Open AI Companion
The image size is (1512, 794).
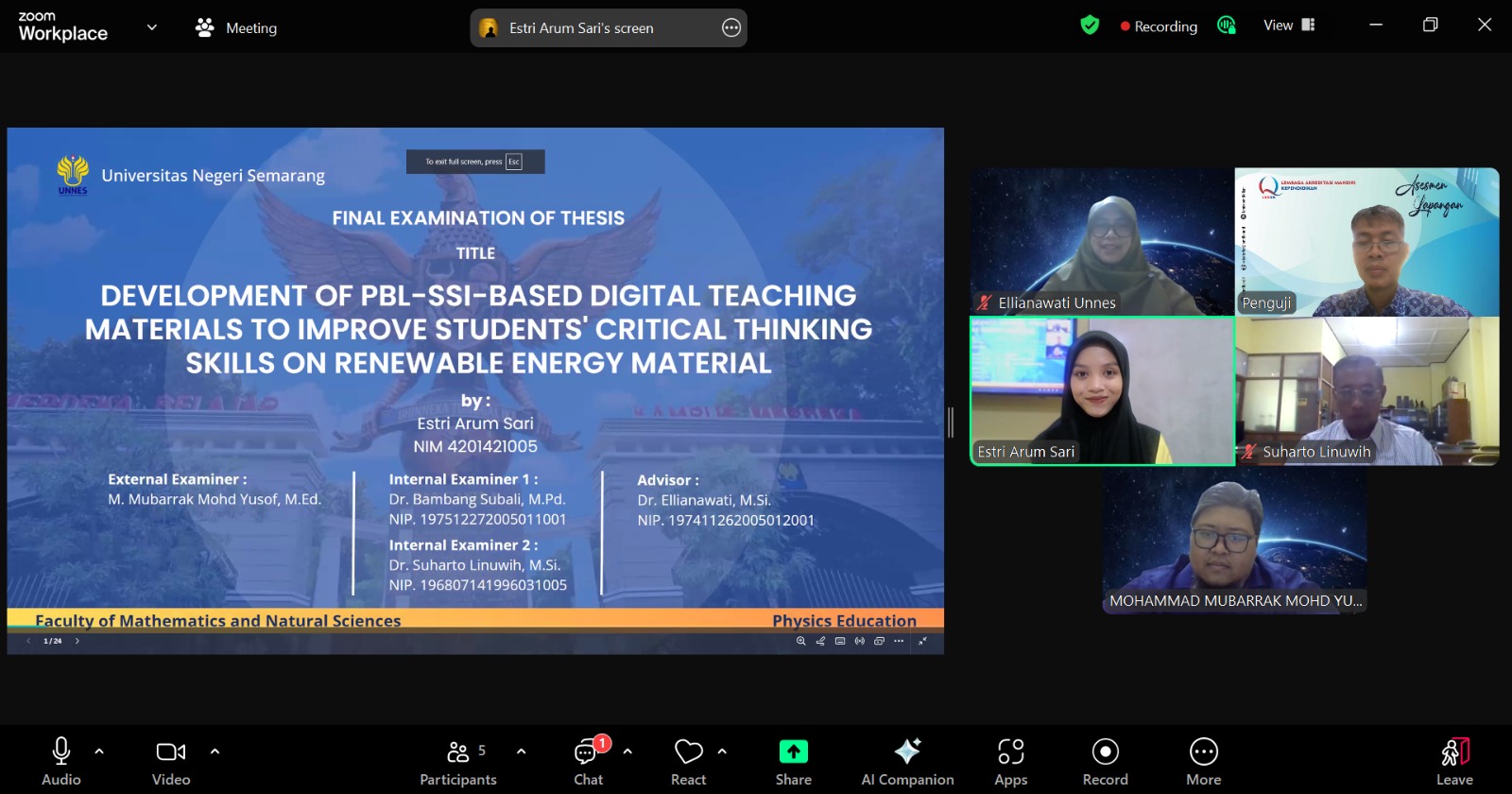pos(907,761)
